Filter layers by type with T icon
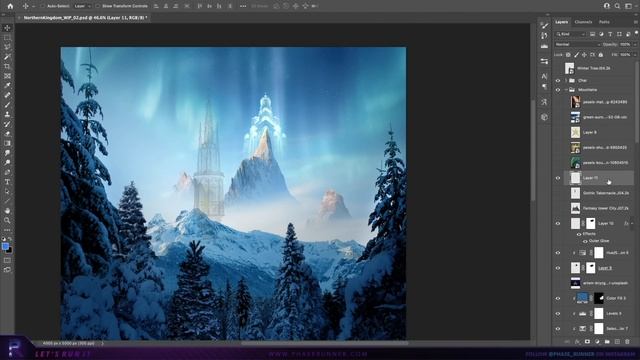This screenshot has height=360, width=640. [610, 34]
